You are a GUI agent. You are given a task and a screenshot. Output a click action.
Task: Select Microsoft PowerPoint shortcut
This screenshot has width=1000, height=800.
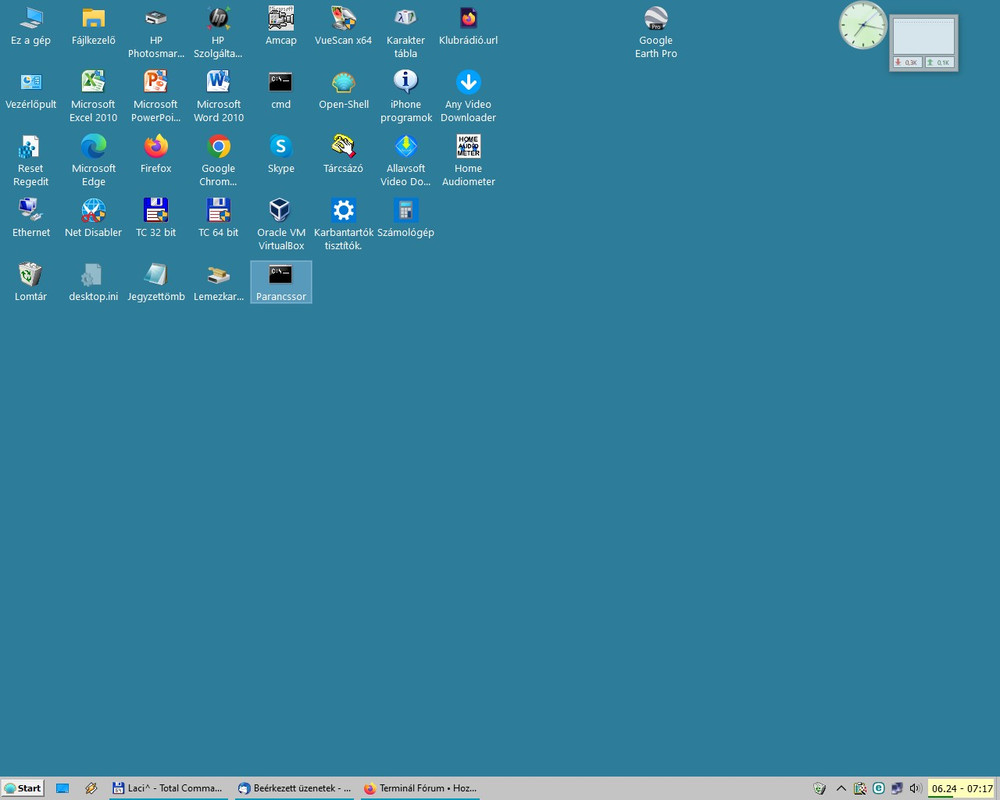pyautogui.click(x=156, y=97)
